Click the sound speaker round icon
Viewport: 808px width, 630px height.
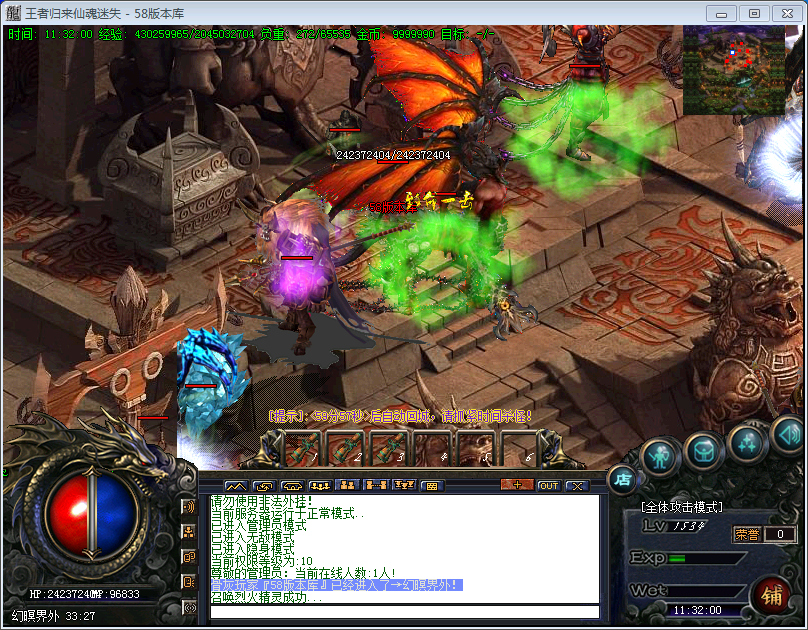[788, 434]
